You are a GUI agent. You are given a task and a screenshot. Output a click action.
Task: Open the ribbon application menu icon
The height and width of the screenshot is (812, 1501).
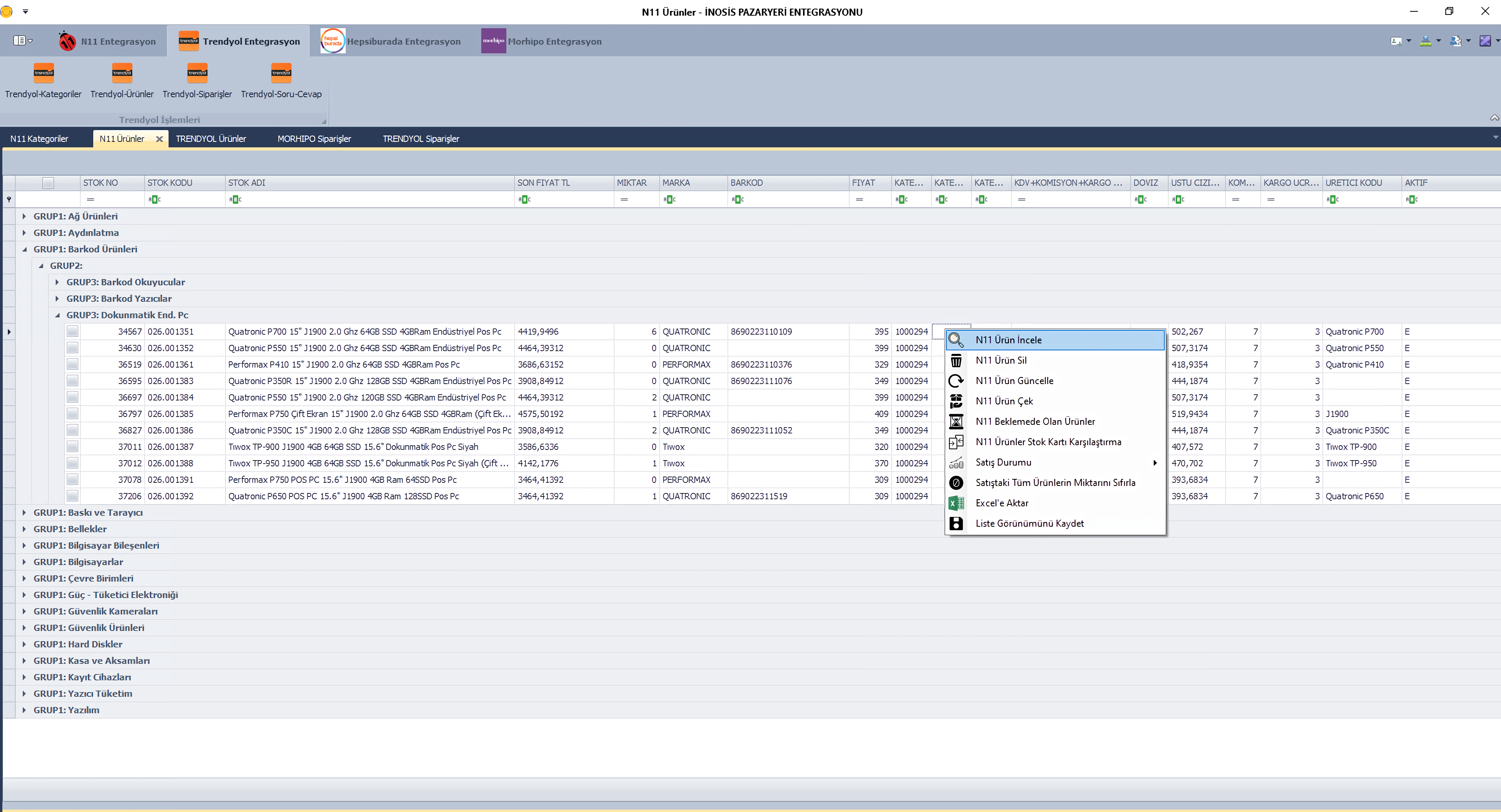(22, 41)
